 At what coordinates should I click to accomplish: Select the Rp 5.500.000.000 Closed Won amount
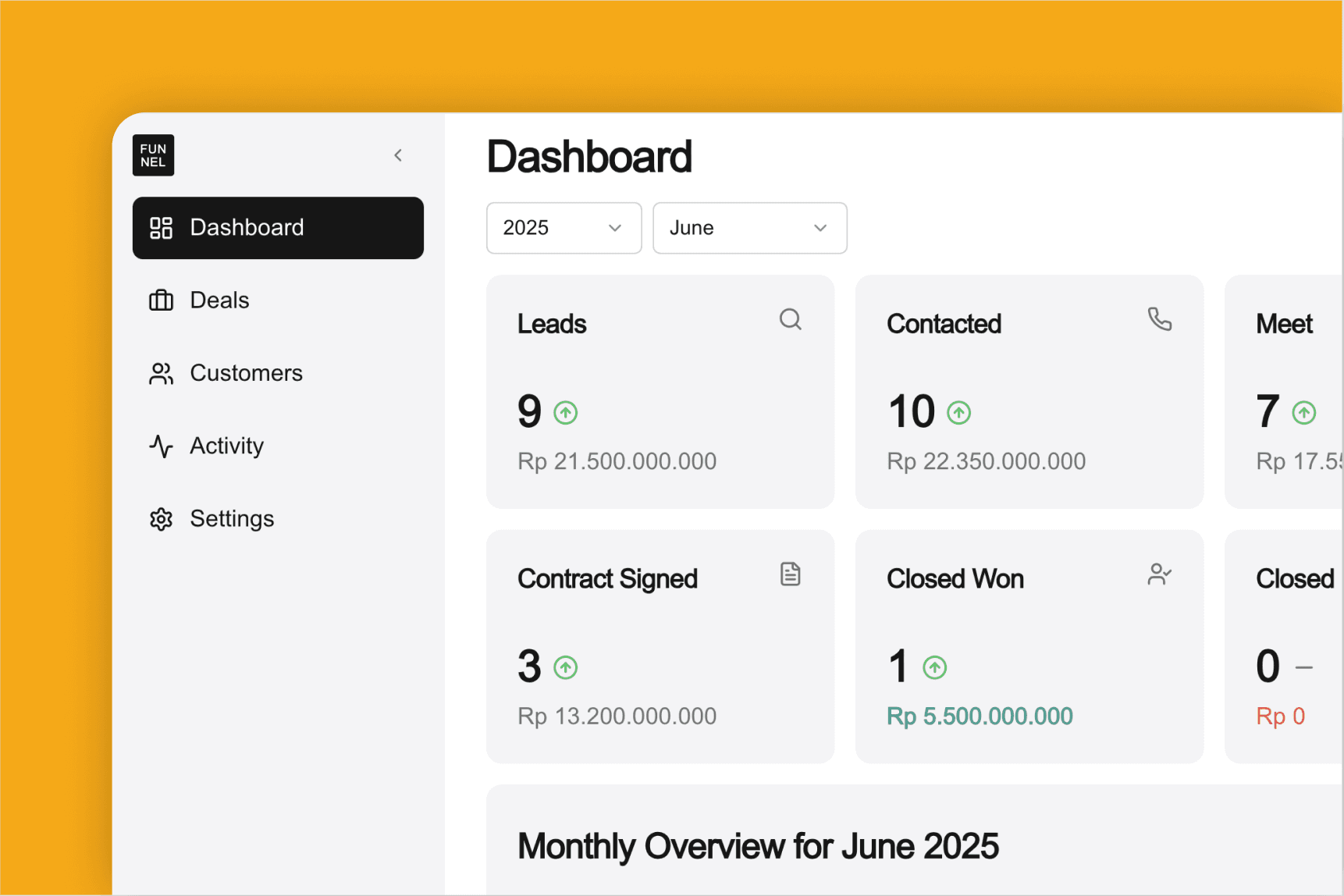pos(979,716)
